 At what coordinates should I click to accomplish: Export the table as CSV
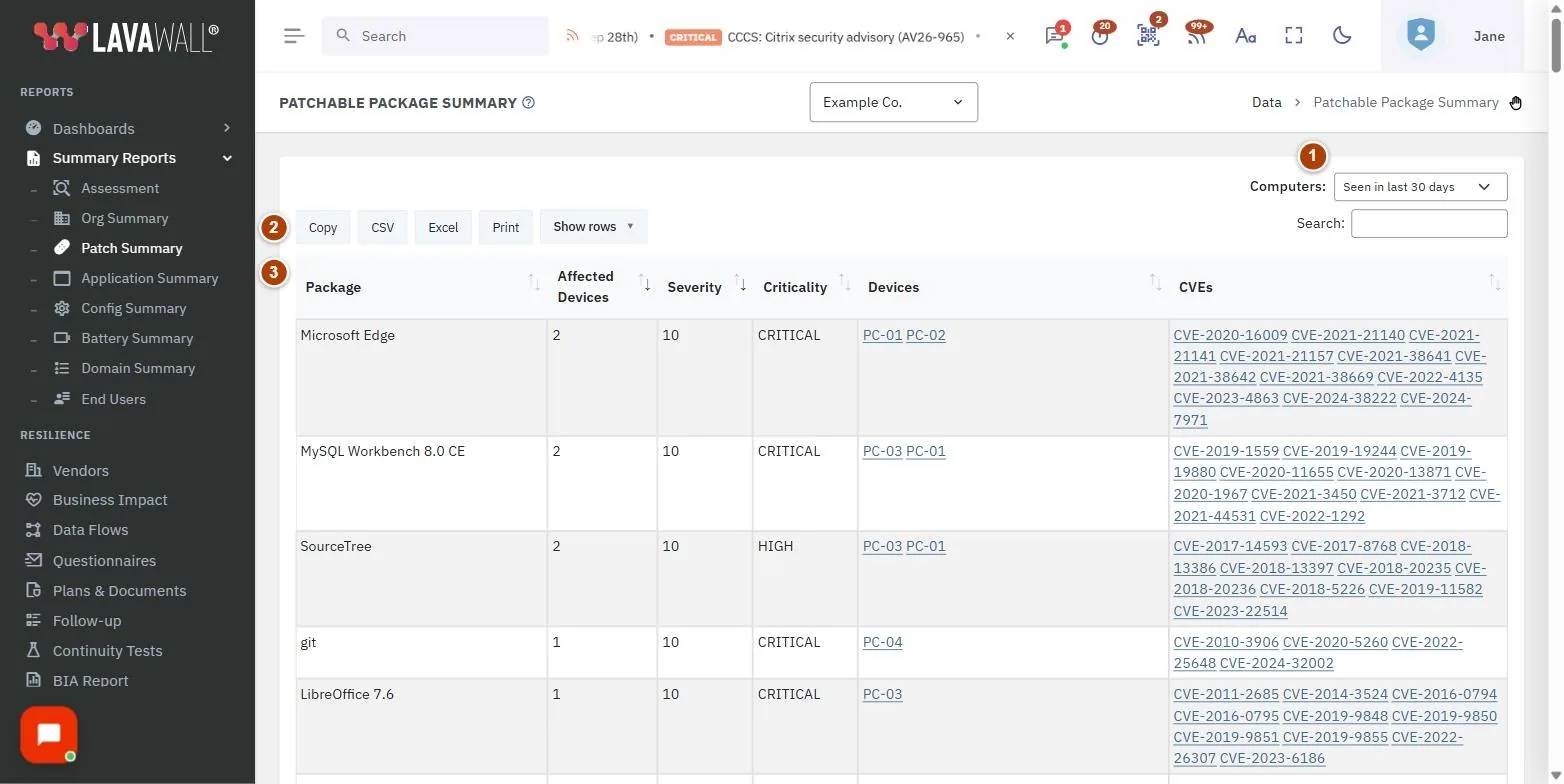point(382,227)
